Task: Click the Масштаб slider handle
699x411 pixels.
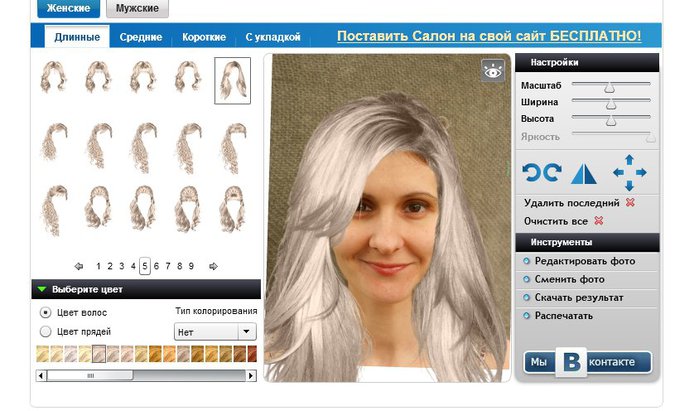Action: tap(609, 87)
